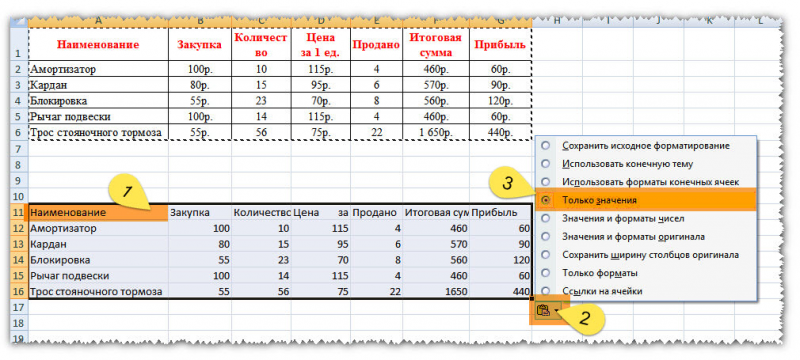800x360 pixels.
Task: Select red header cell 'Прибыль'
Action: (x=500, y=44)
